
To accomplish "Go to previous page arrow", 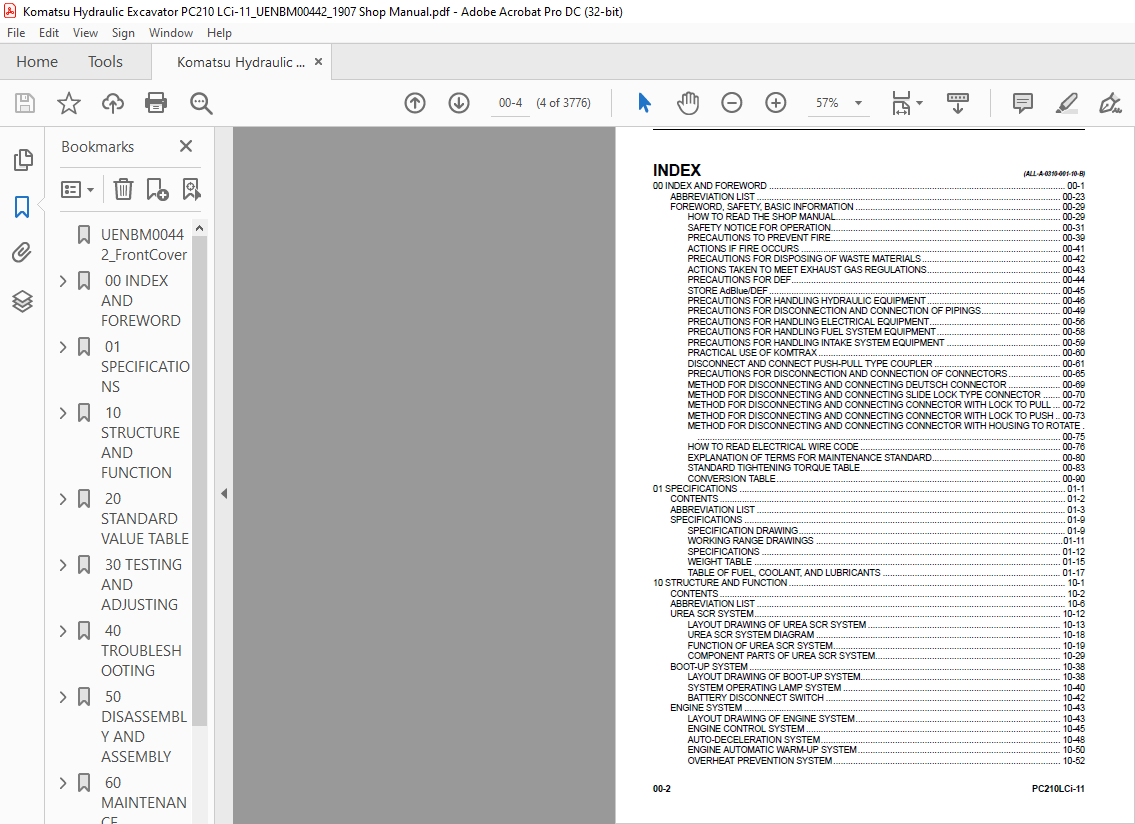I will click(x=415, y=103).
